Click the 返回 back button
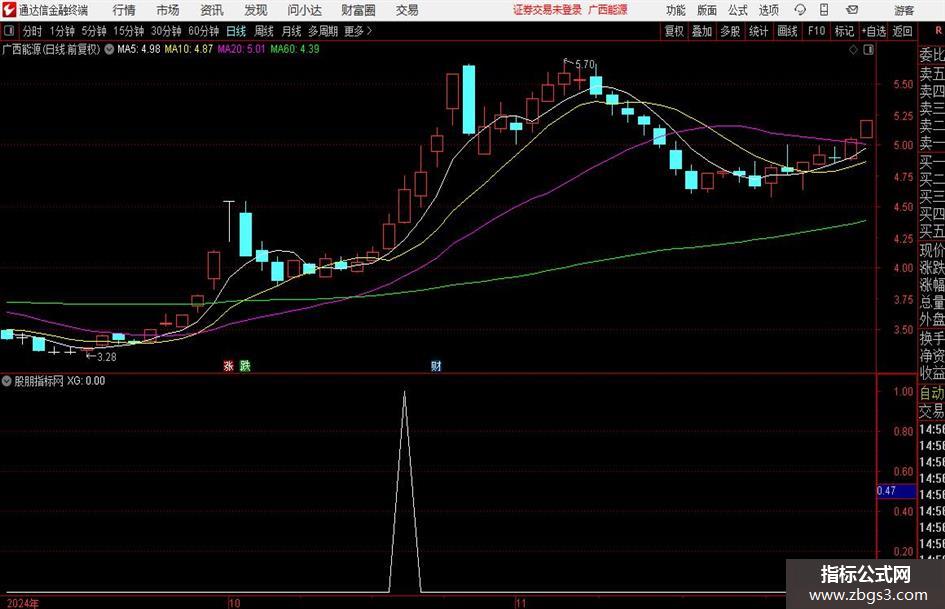The height and width of the screenshot is (609, 945). point(902,31)
